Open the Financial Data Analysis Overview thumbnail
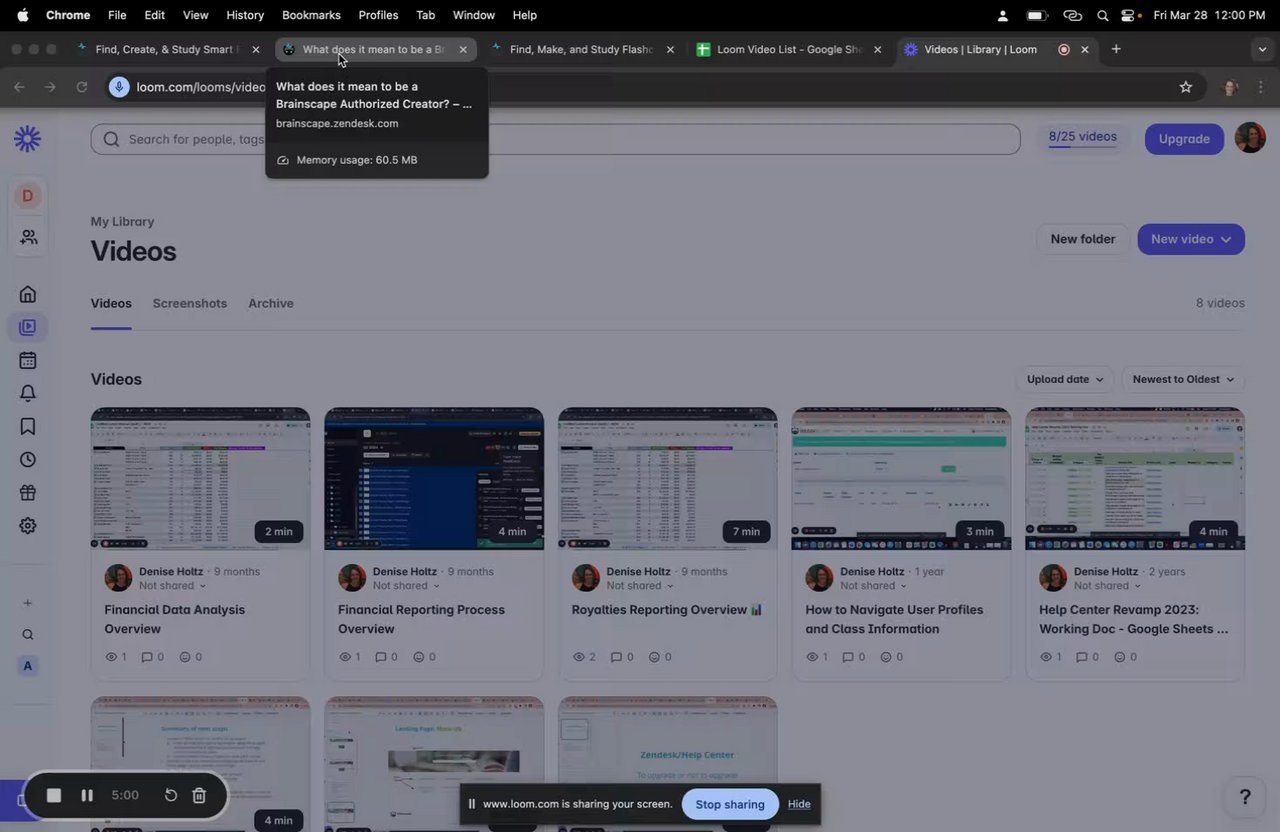1280x832 pixels. pyautogui.click(x=200, y=479)
